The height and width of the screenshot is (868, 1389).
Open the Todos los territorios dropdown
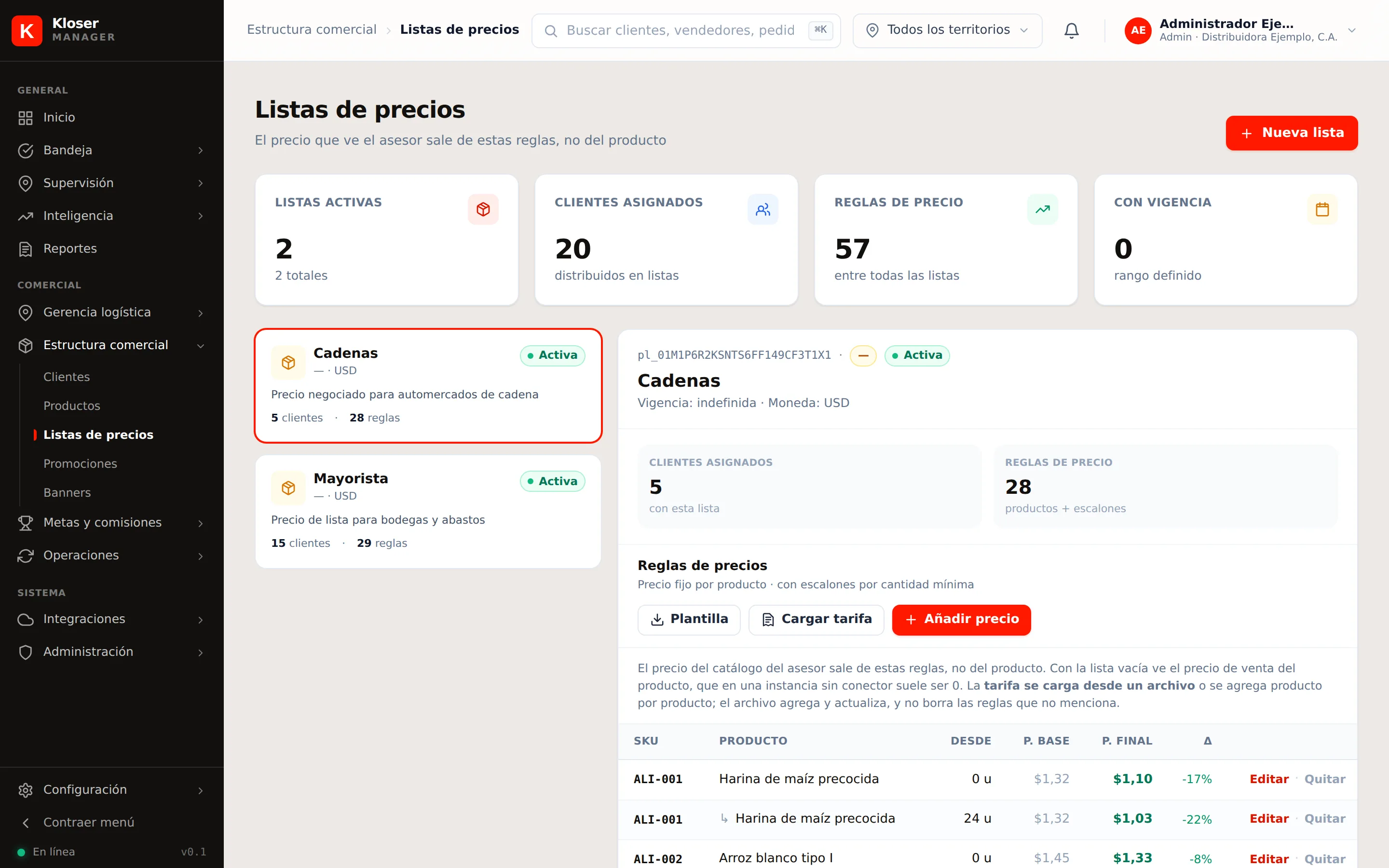coord(947,30)
